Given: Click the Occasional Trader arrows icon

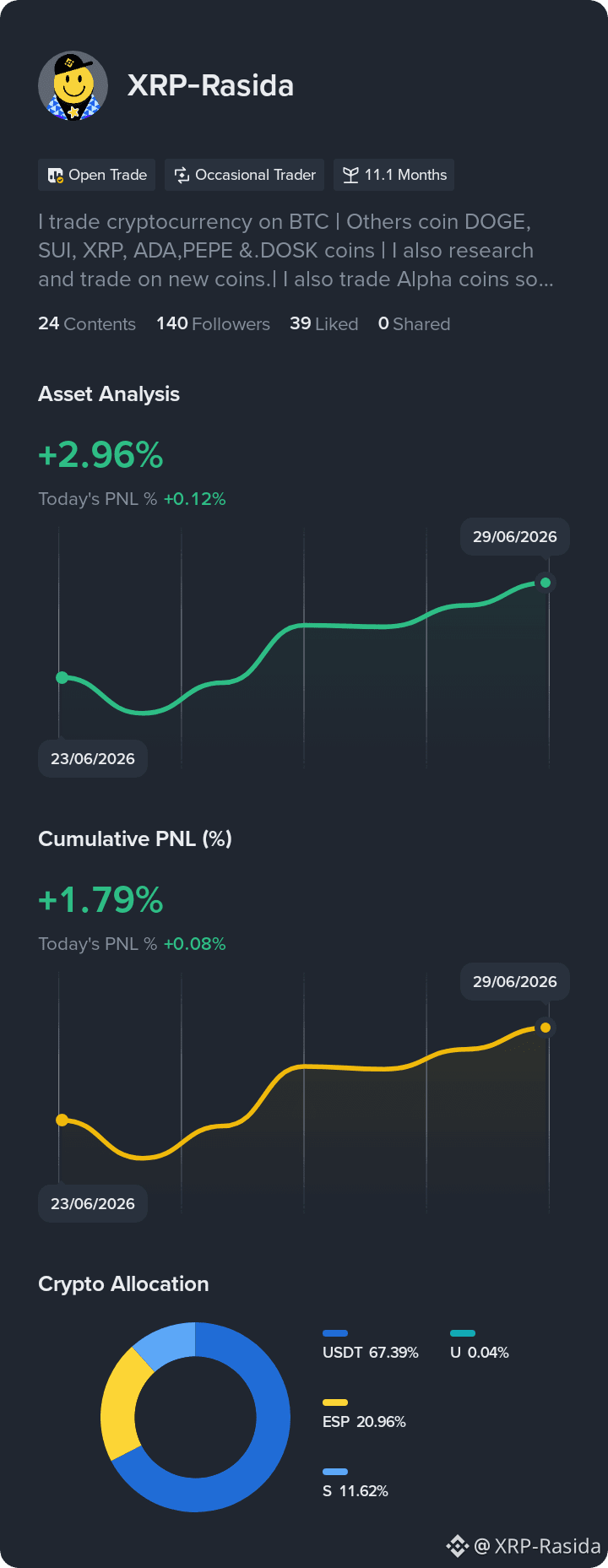Looking at the screenshot, I should tap(182, 176).
